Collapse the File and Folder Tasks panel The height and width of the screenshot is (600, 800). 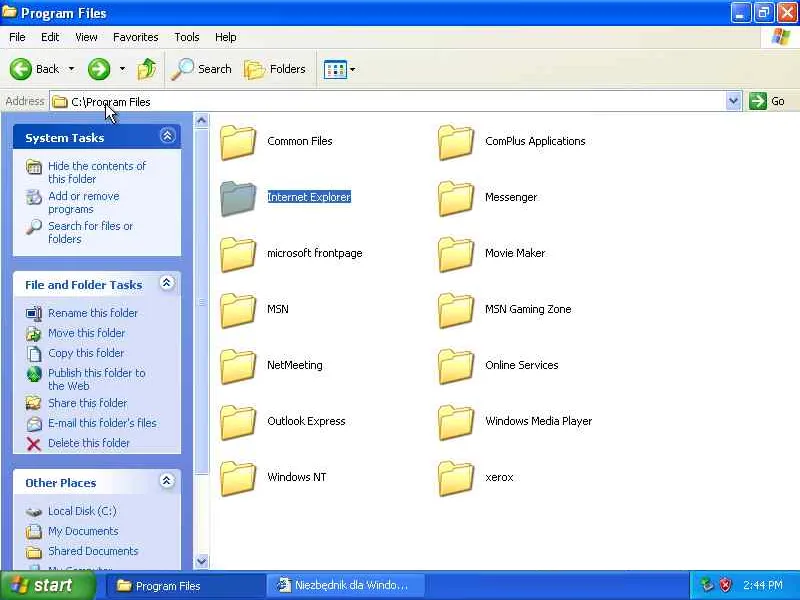(x=166, y=283)
